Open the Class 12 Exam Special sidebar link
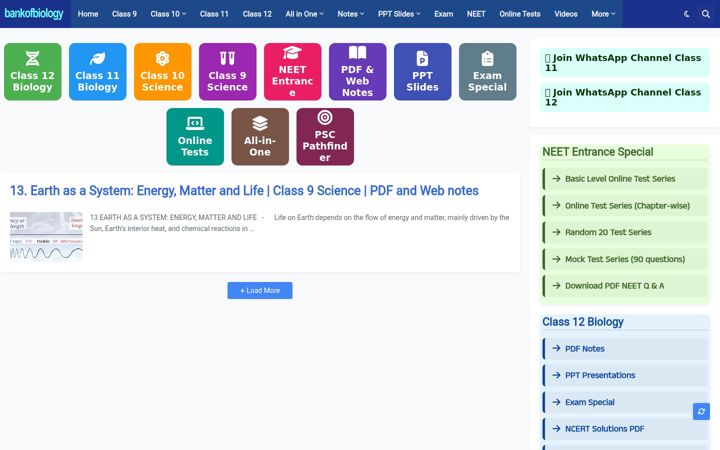The width and height of the screenshot is (720, 450). coord(624,402)
